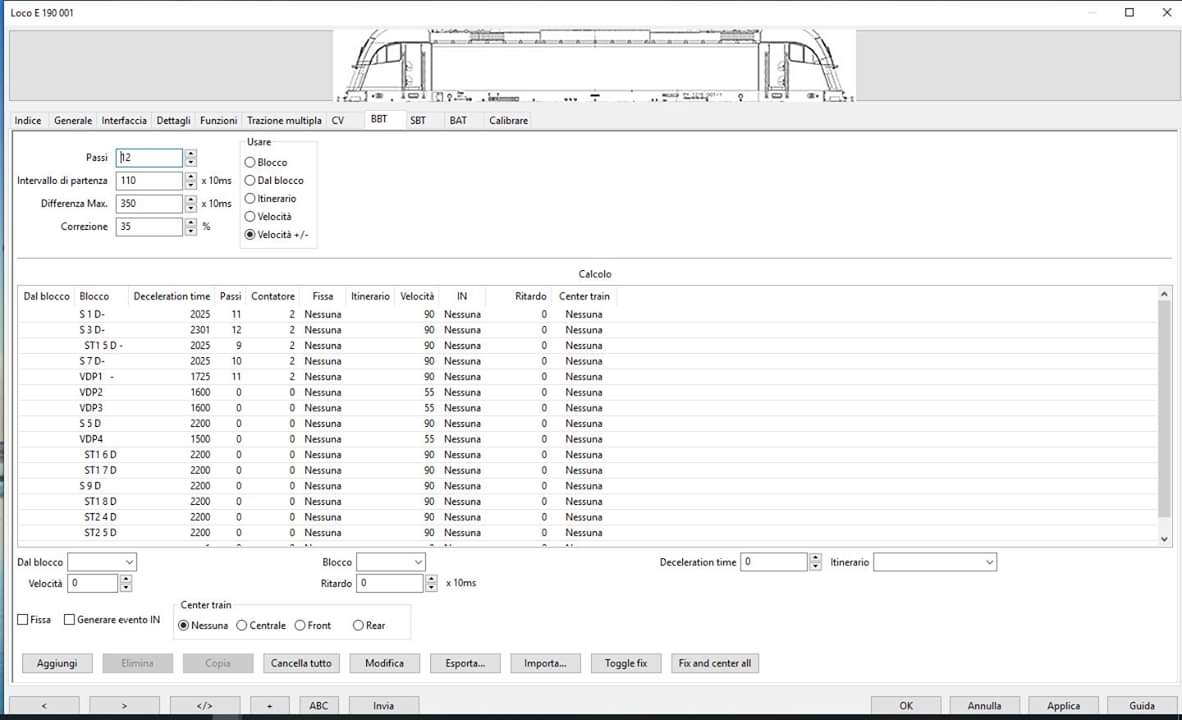The width and height of the screenshot is (1182, 720).
Task: Click the next loco '>' button
Action: [x=124, y=705]
